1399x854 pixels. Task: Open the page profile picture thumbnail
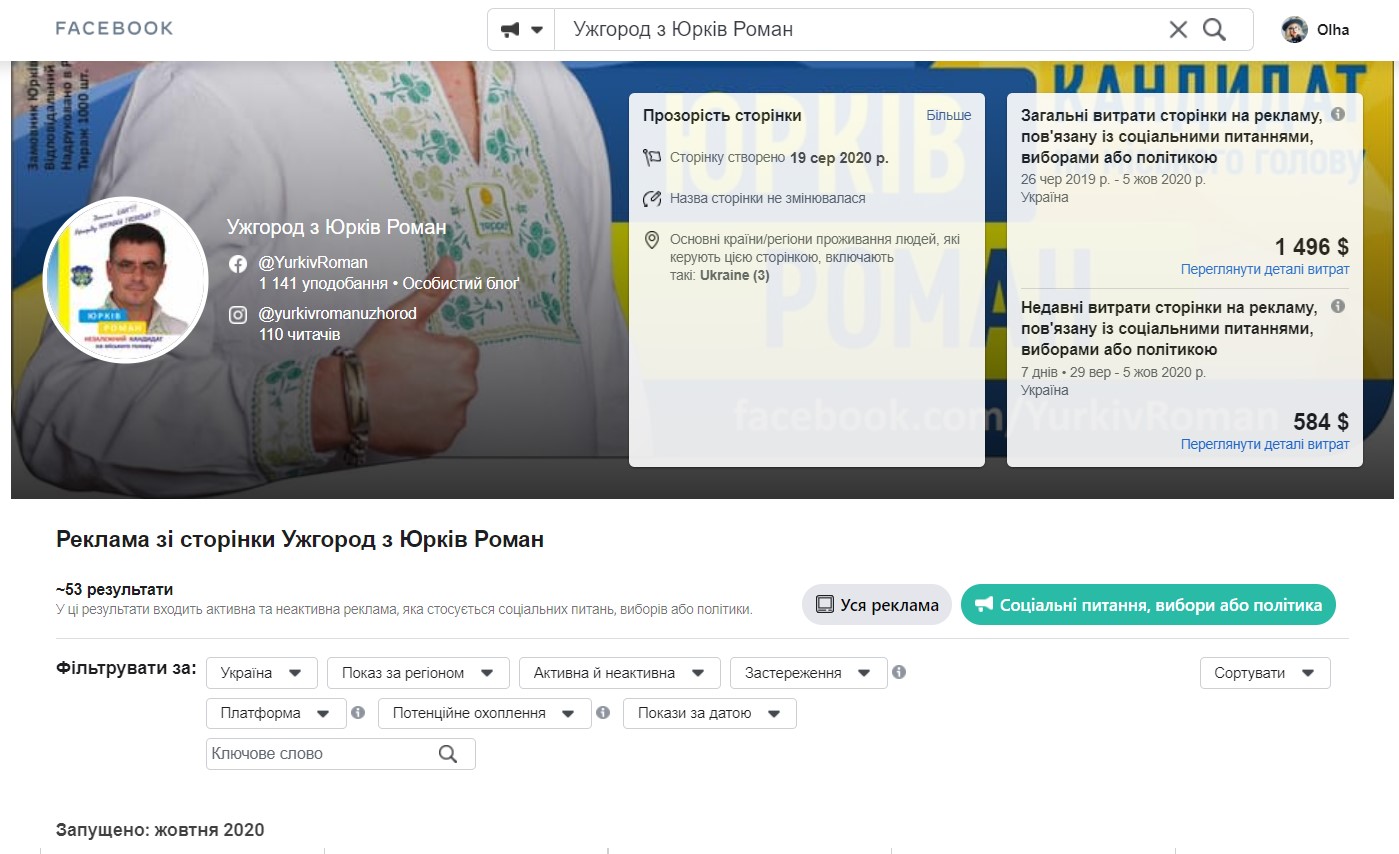126,279
